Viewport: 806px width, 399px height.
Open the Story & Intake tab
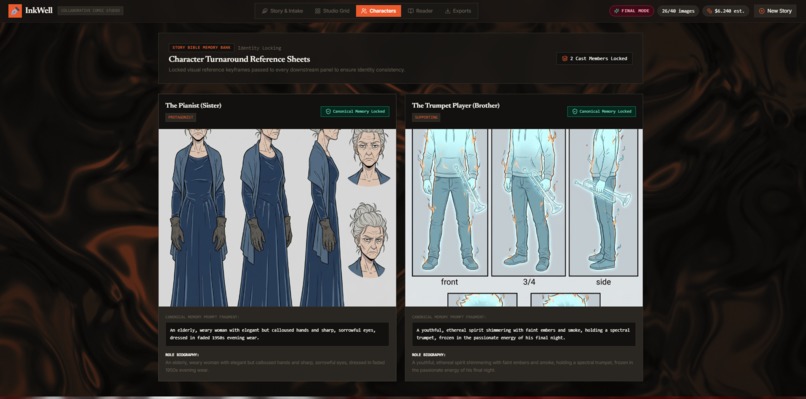pyautogui.click(x=282, y=11)
